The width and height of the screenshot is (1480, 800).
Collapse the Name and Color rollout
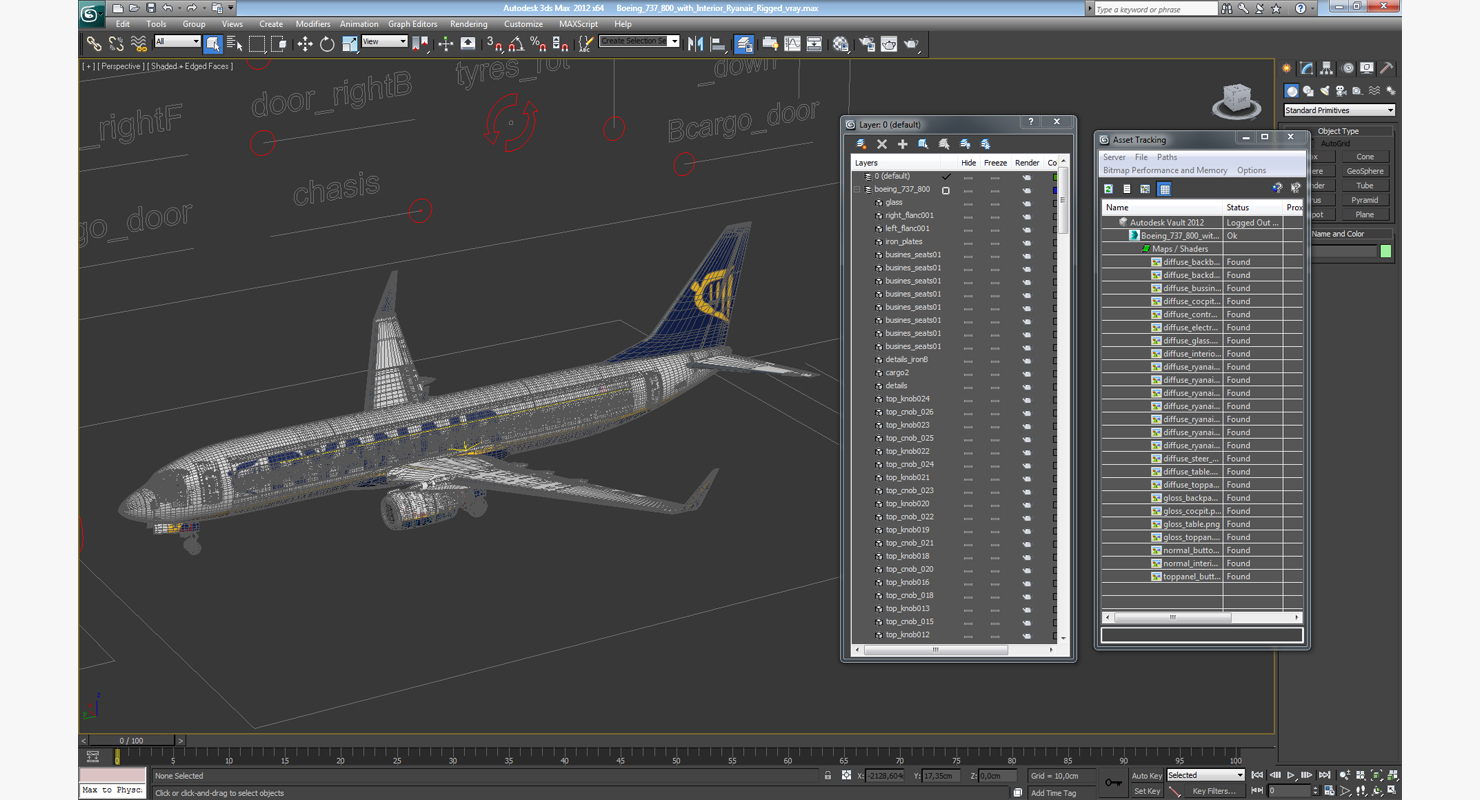click(1338, 234)
